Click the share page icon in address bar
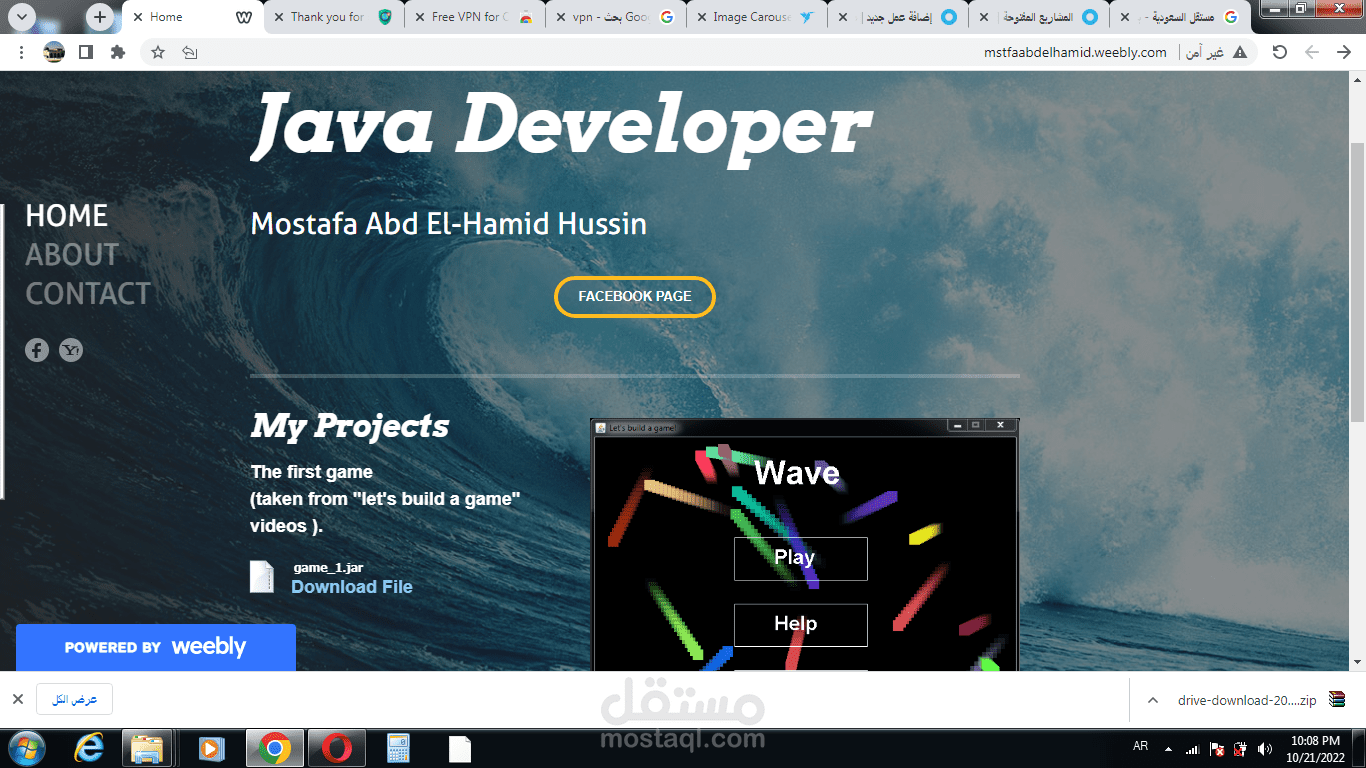 (190, 52)
